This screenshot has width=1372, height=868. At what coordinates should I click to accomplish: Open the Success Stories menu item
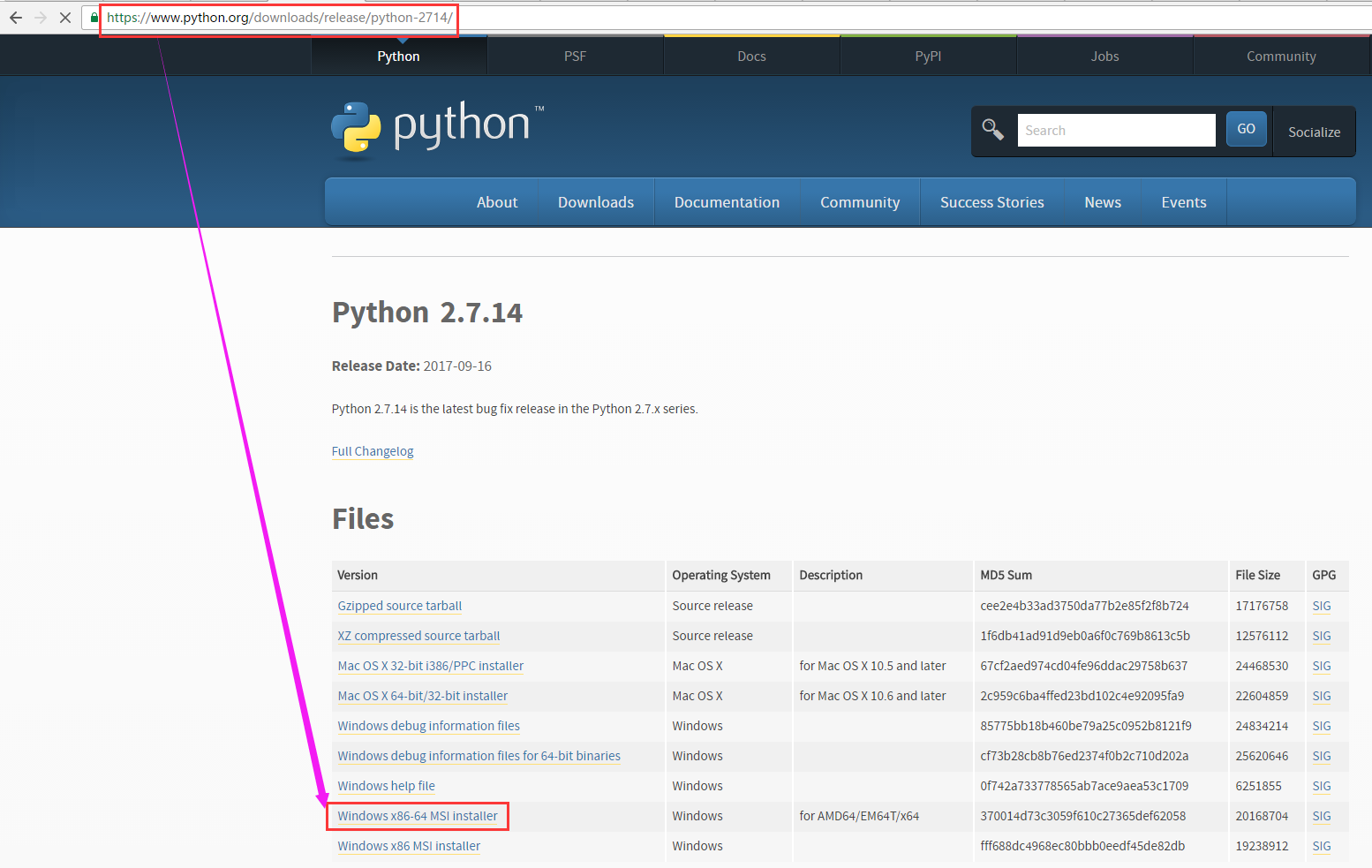pos(991,202)
